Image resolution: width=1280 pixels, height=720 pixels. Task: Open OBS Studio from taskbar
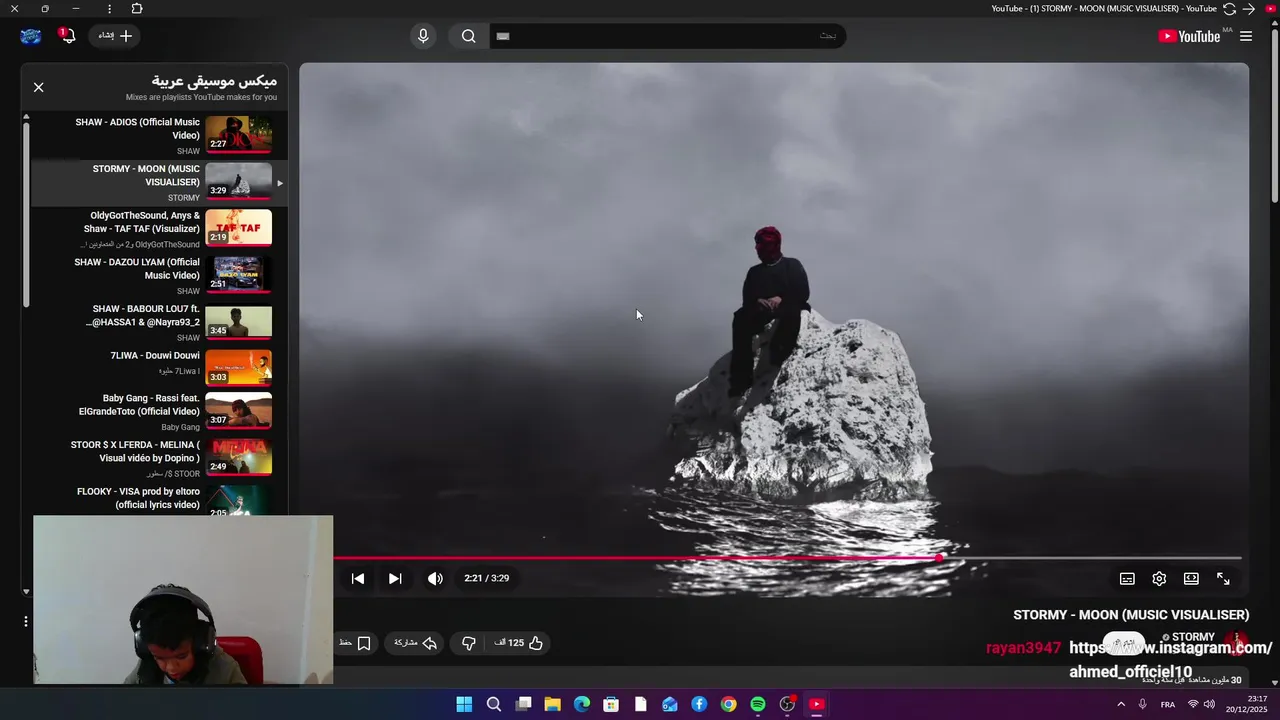(x=787, y=704)
